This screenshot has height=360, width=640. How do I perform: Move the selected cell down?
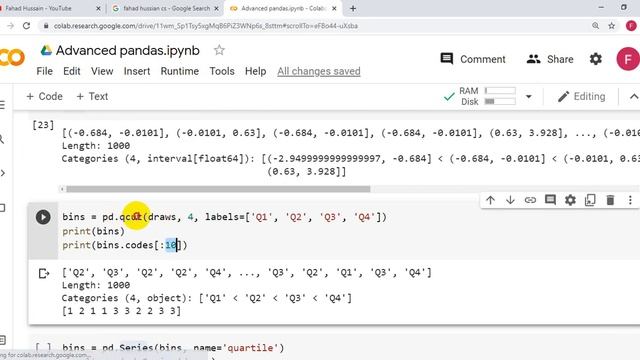510,200
